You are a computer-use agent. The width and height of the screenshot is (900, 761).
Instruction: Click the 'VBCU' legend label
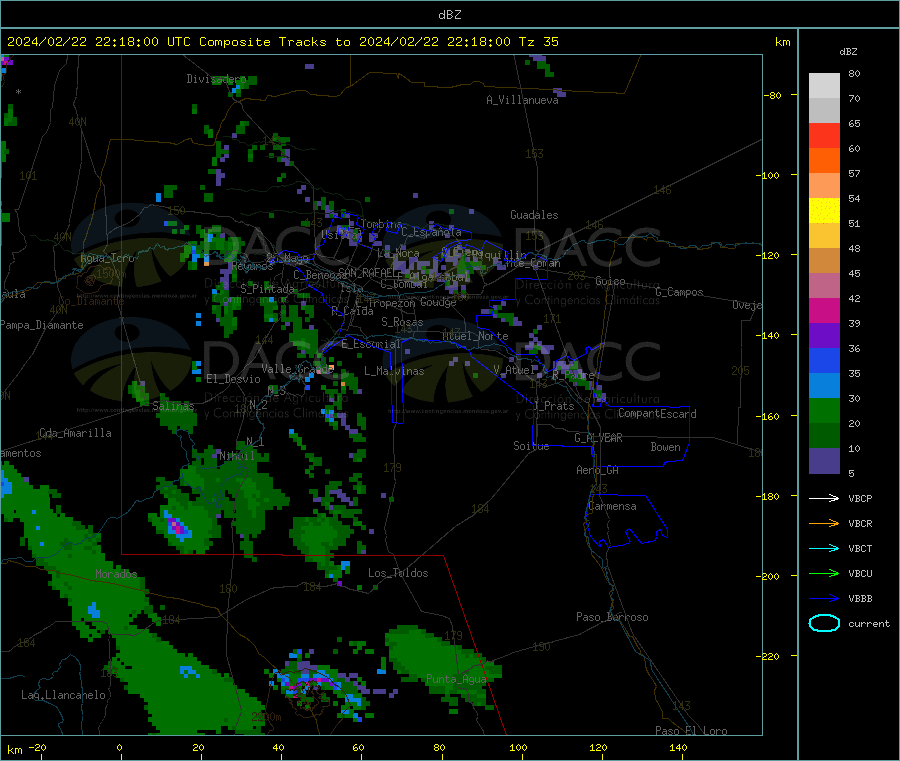(x=860, y=573)
